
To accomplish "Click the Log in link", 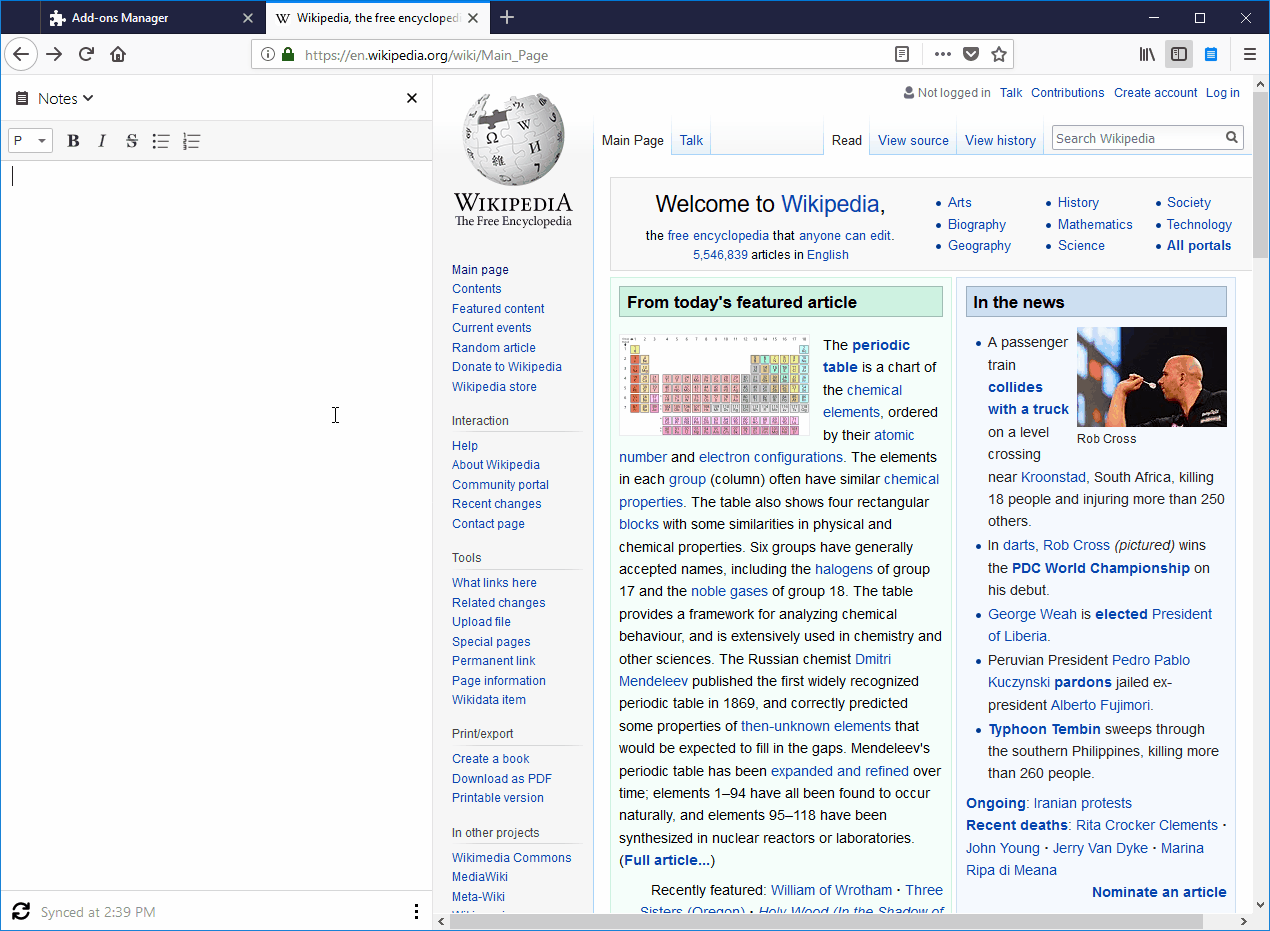I will (1222, 93).
